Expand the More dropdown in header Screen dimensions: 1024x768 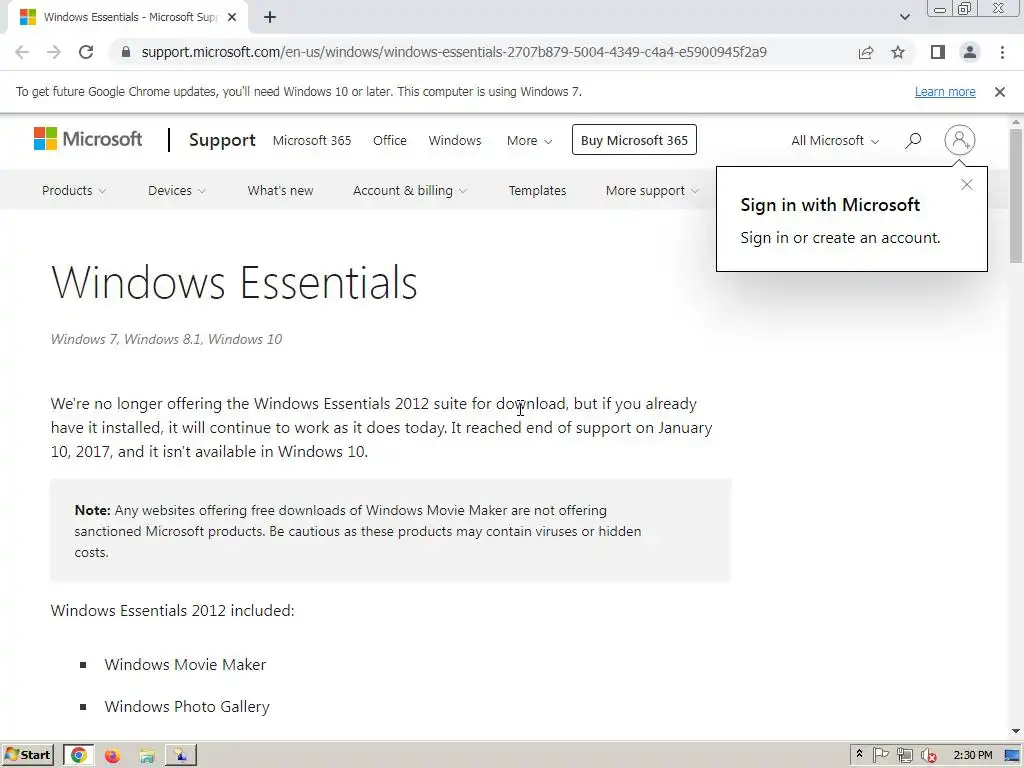(529, 140)
